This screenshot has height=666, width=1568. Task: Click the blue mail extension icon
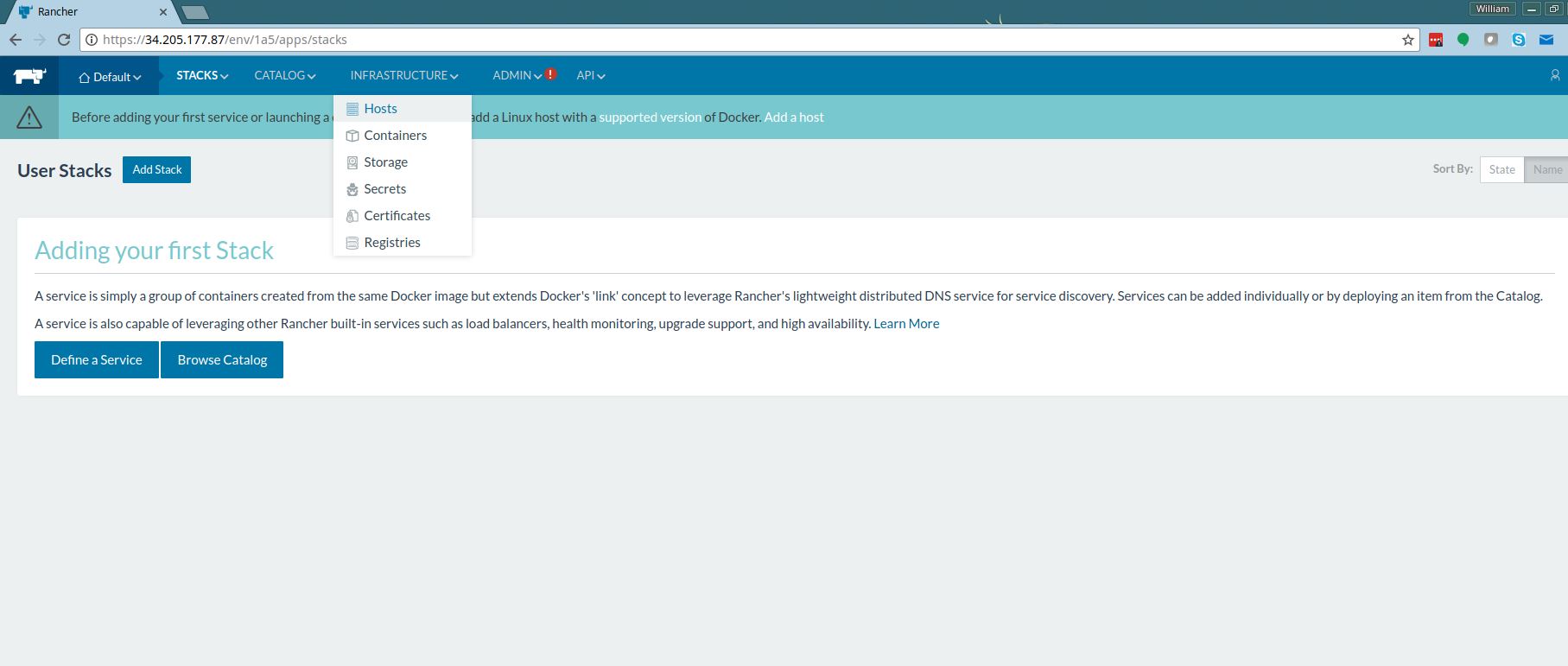point(1546,40)
